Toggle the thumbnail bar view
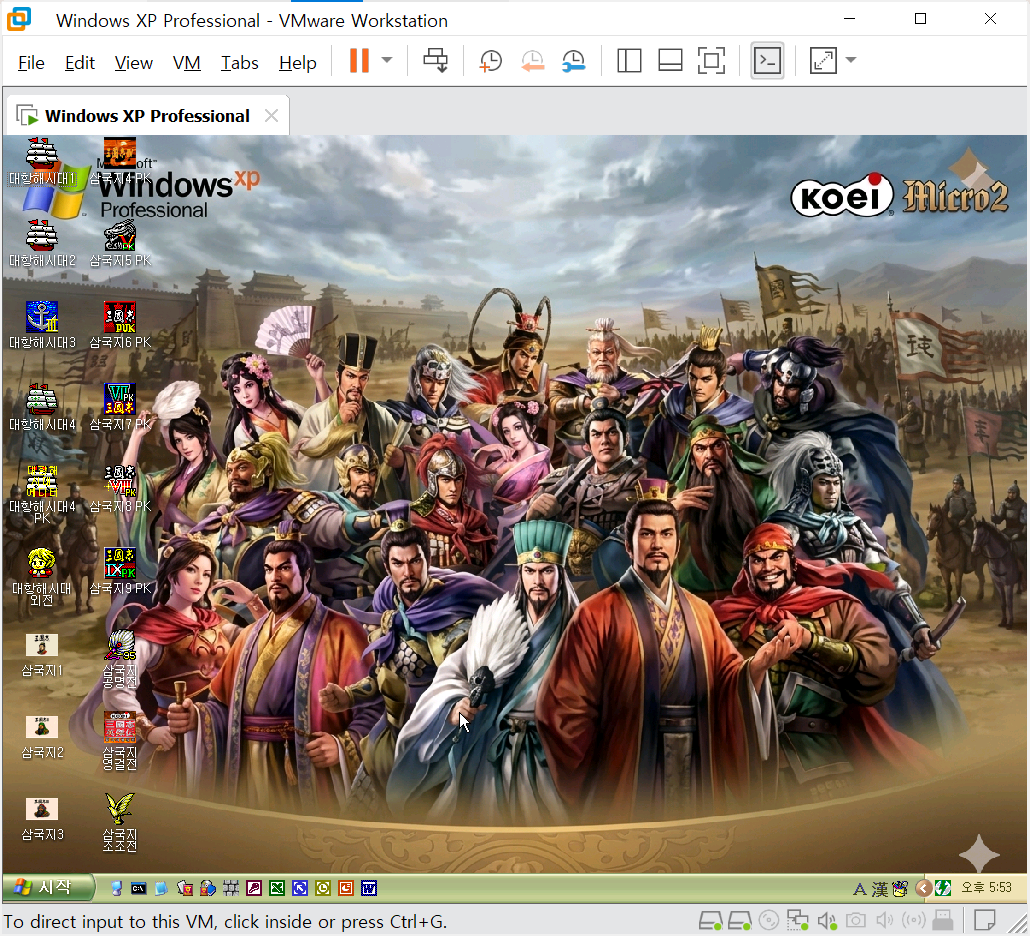 670,60
